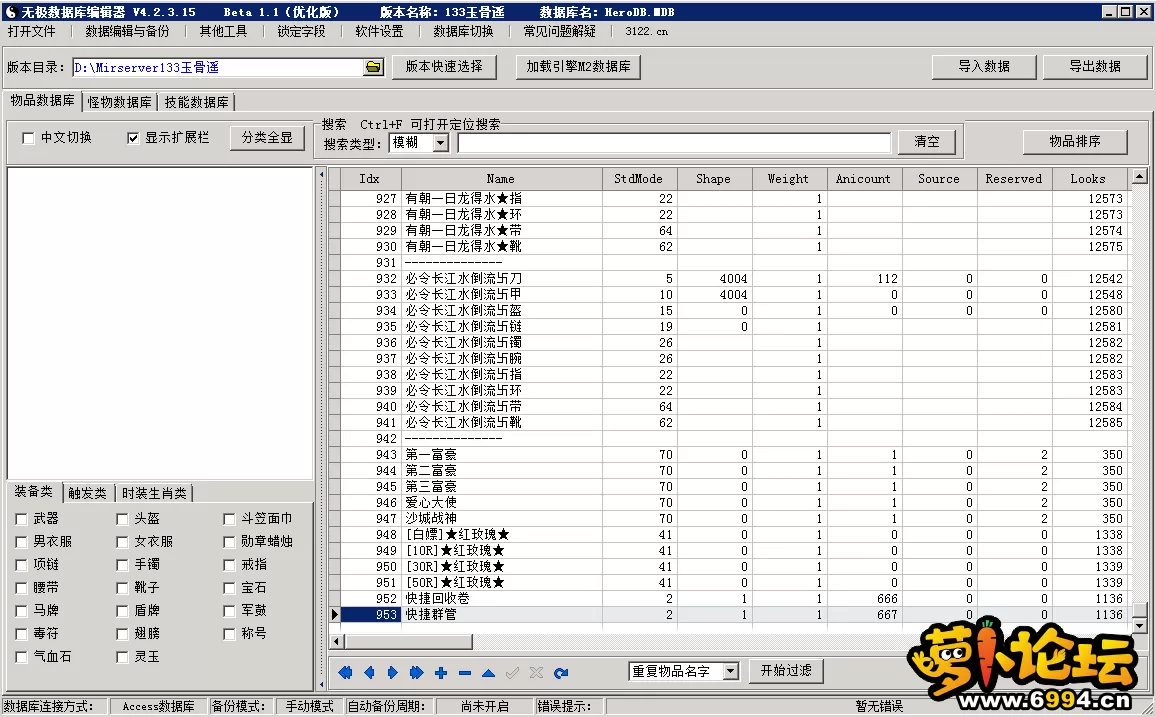
Task: Enable the 称号 checkbox
Action: coord(229,634)
